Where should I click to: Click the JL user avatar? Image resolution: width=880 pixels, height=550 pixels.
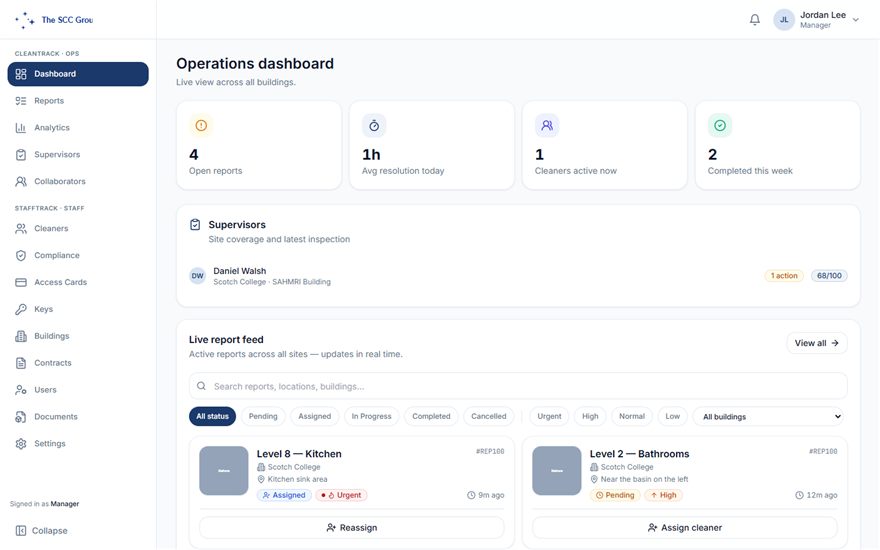click(784, 20)
